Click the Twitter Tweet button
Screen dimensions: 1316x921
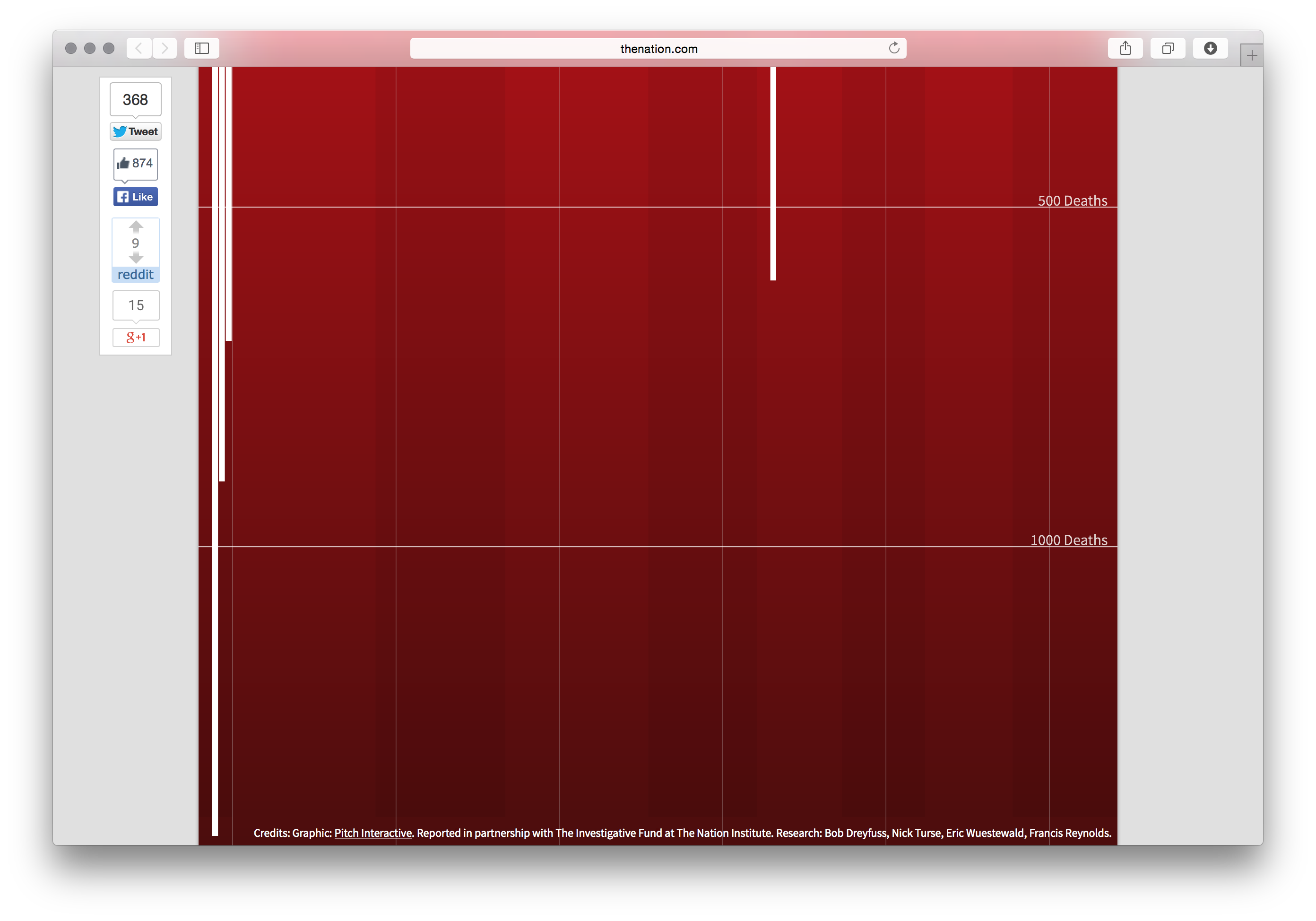point(136,132)
